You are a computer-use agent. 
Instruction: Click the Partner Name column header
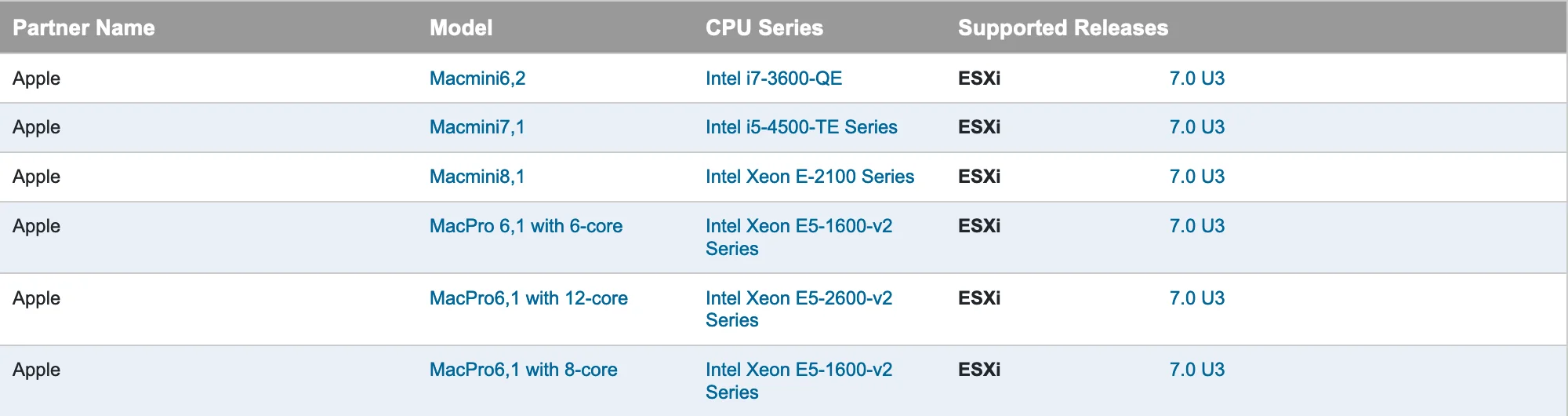(84, 28)
